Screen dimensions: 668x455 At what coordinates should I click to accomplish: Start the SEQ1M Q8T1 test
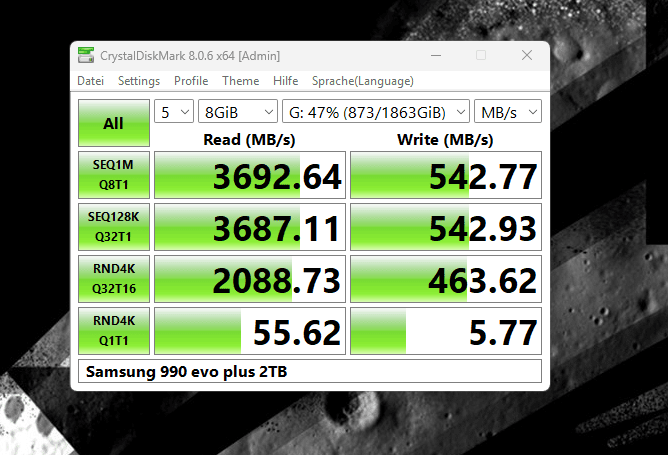(114, 175)
